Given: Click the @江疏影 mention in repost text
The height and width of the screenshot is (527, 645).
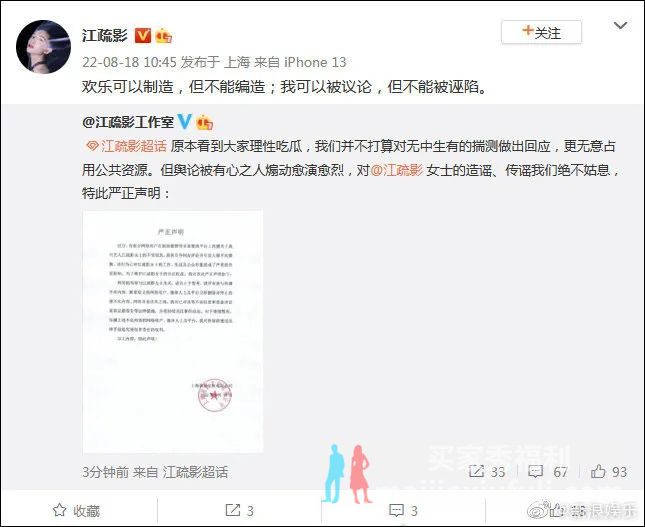Looking at the screenshot, I should coord(397,170).
